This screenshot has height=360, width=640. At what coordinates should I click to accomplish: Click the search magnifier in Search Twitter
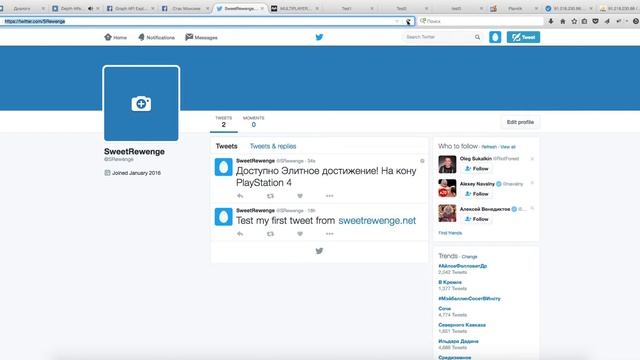(477, 37)
